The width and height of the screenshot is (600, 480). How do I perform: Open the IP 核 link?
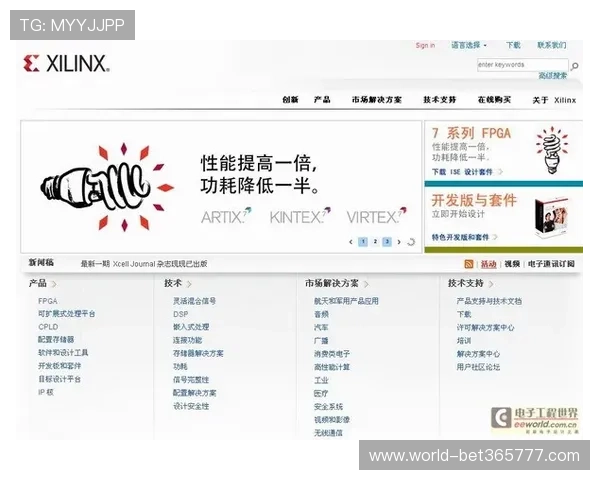point(46,392)
